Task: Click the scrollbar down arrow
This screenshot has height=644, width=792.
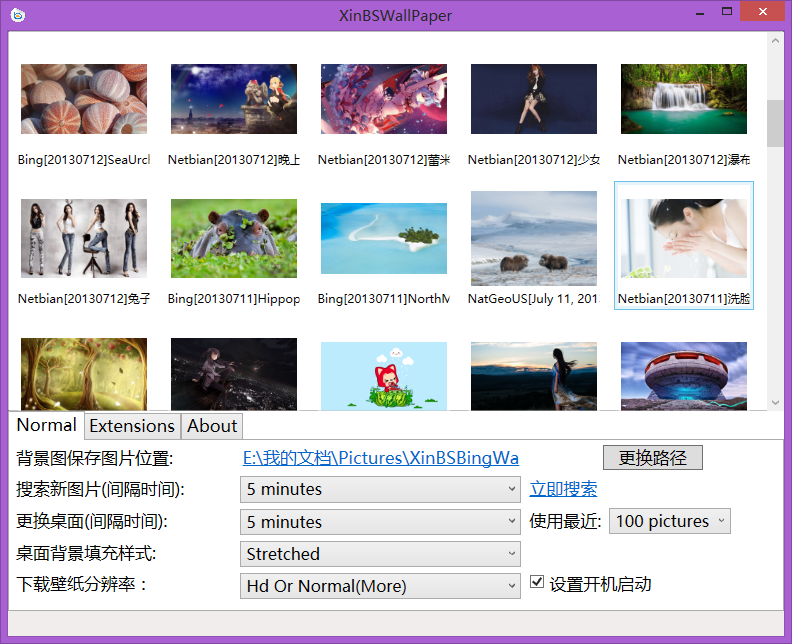Action: (x=775, y=403)
